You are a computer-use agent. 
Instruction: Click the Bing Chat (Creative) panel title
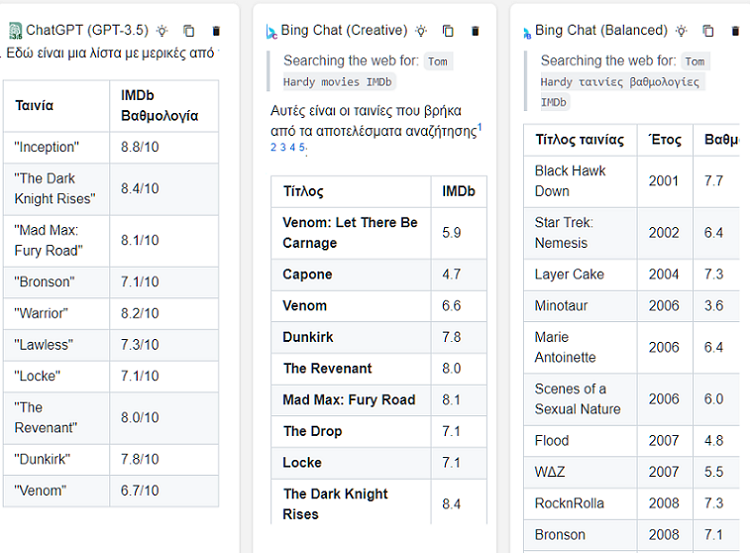click(x=344, y=31)
